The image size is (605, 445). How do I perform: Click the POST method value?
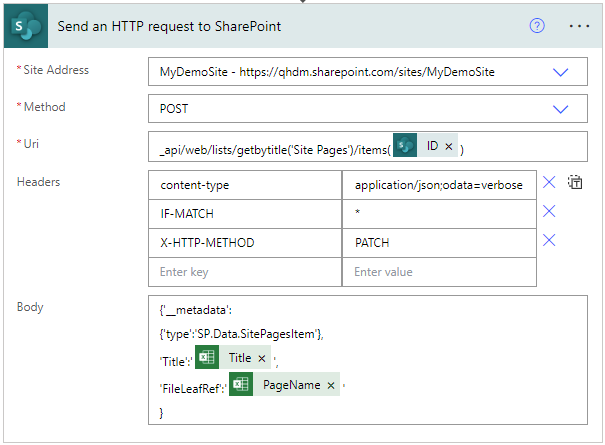[x=174, y=109]
